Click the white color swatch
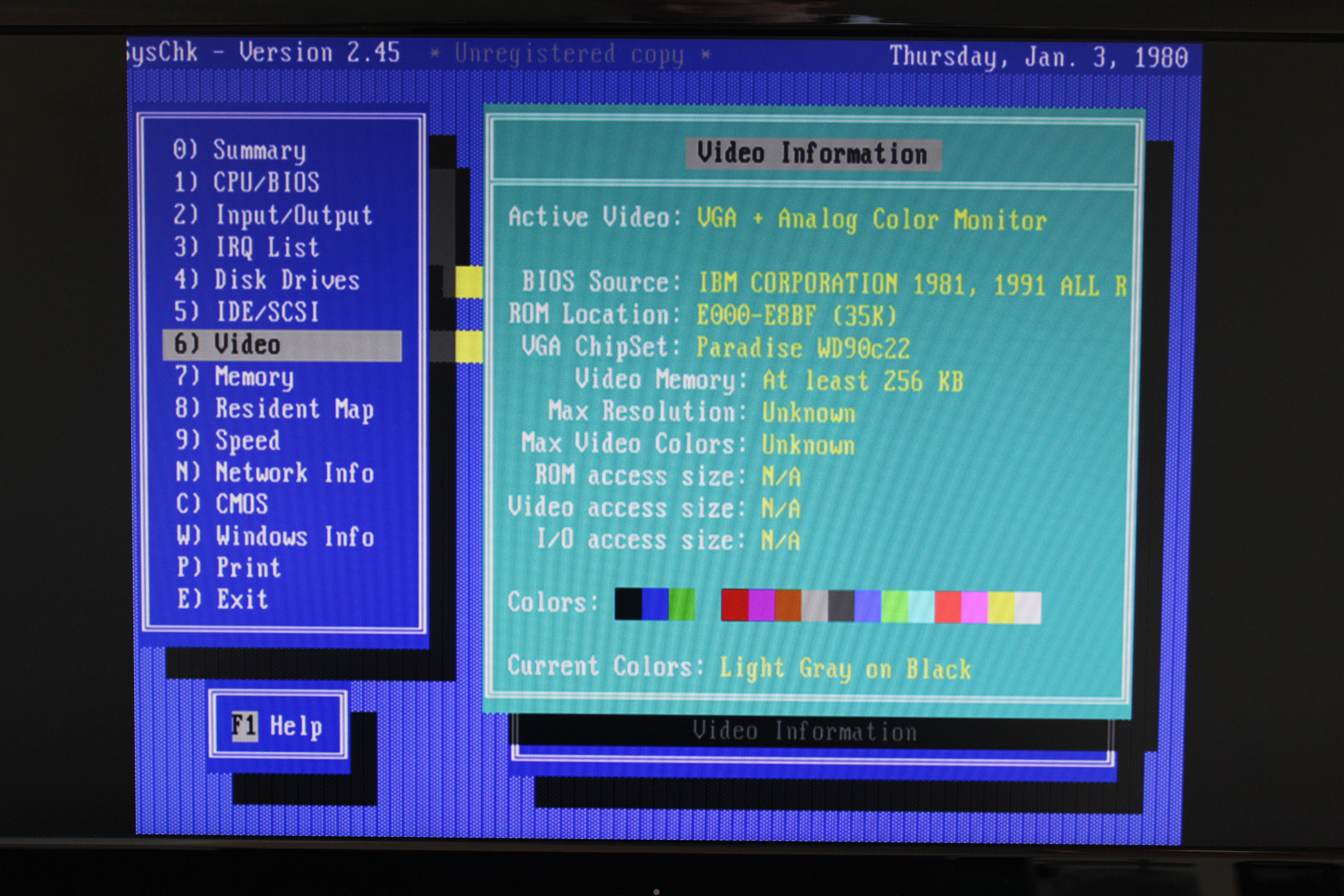Image resolution: width=1344 pixels, height=896 pixels. tap(1028, 608)
